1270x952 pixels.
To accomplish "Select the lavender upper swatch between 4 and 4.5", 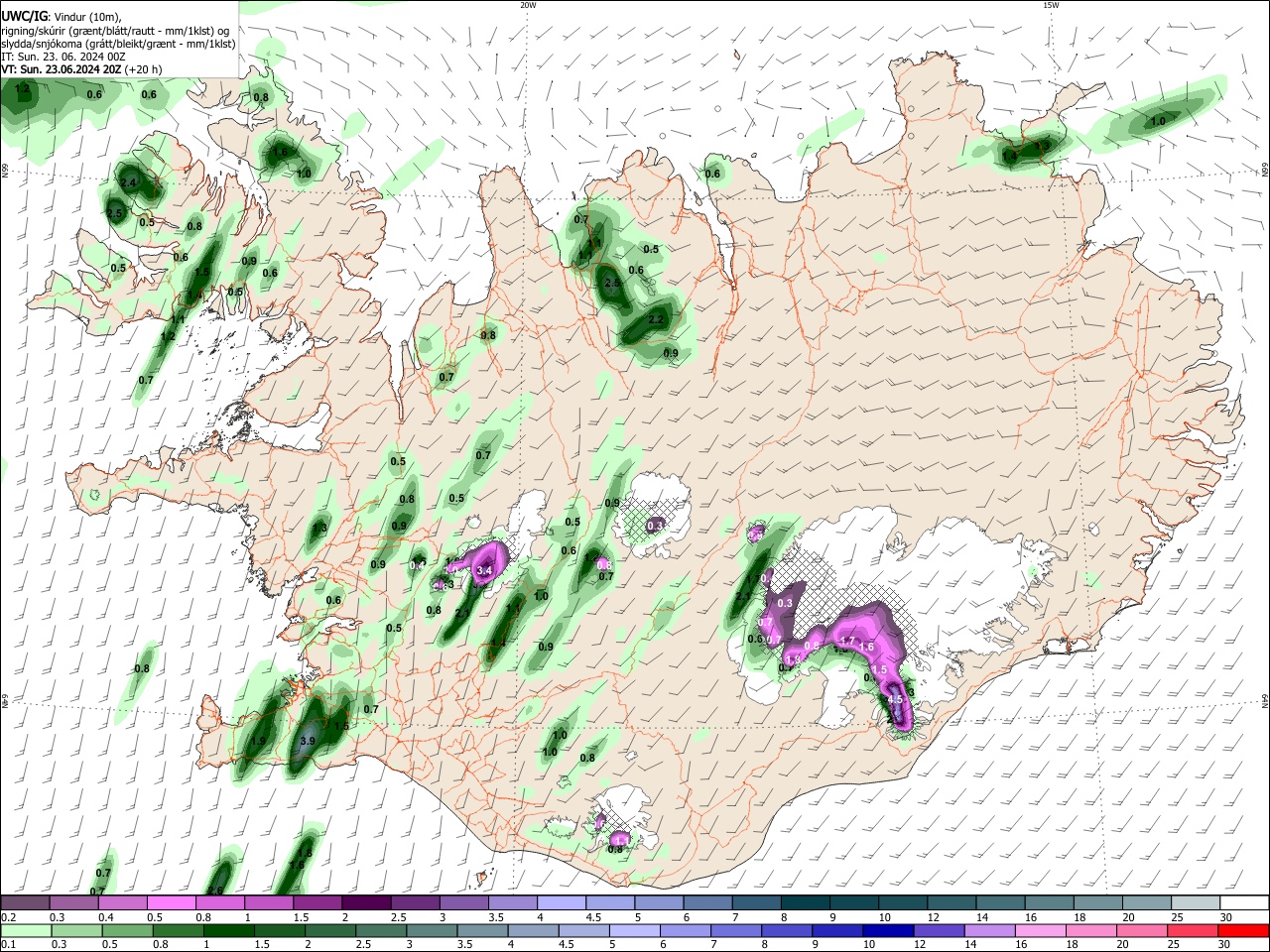I will pos(562,902).
